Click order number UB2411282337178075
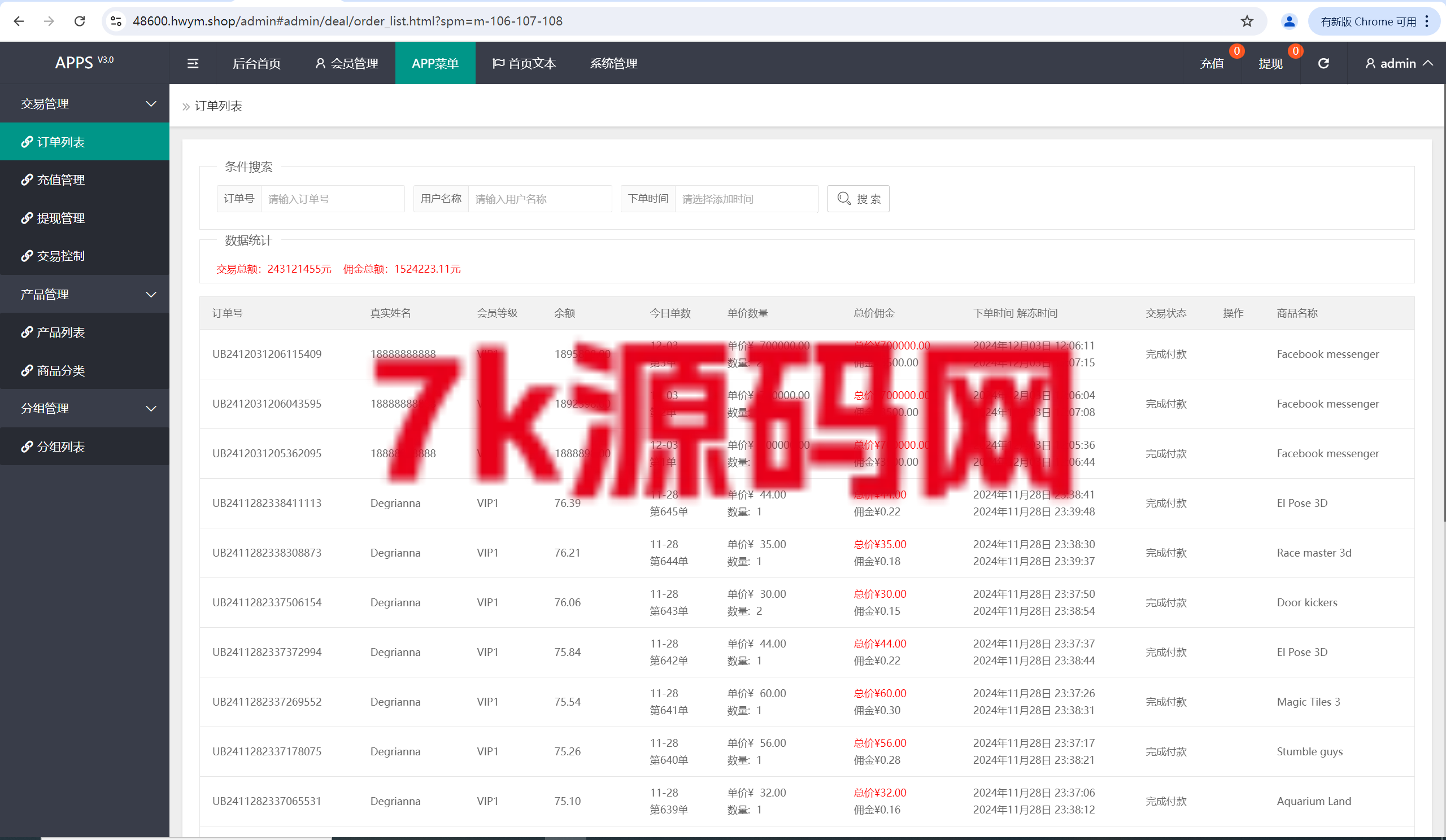Viewport: 1446px width, 840px height. click(267, 751)
